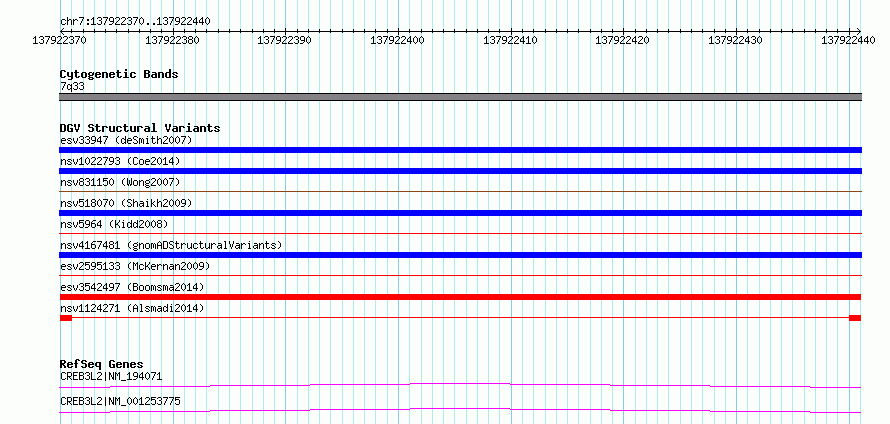This screenshot has width=890, height=424.
Task: Click the 7q33 band label
Action: tap(73, 86)
